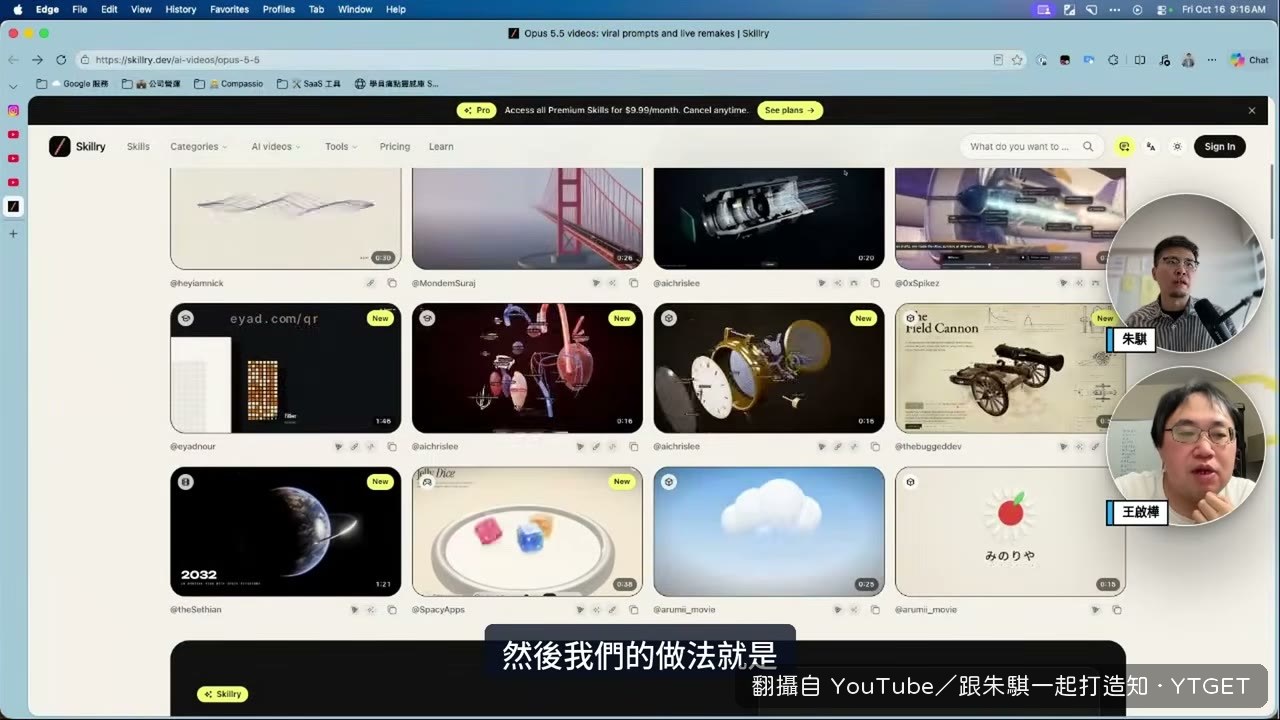Click the category badge on the eyad.com/qr video
This screenshot has height=720, width=1280.
tap(185, 318)
